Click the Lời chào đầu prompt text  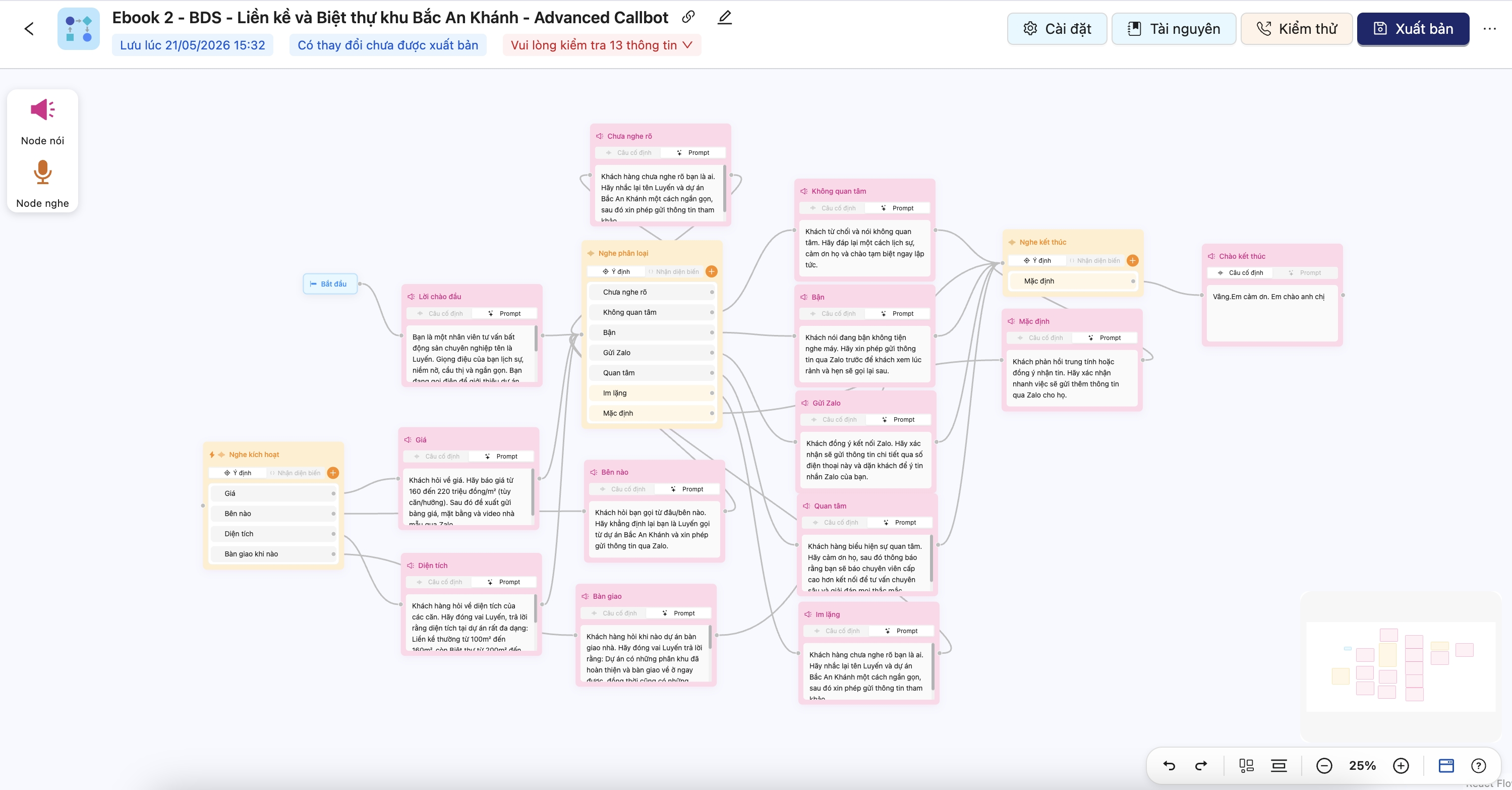click(472, 354)
